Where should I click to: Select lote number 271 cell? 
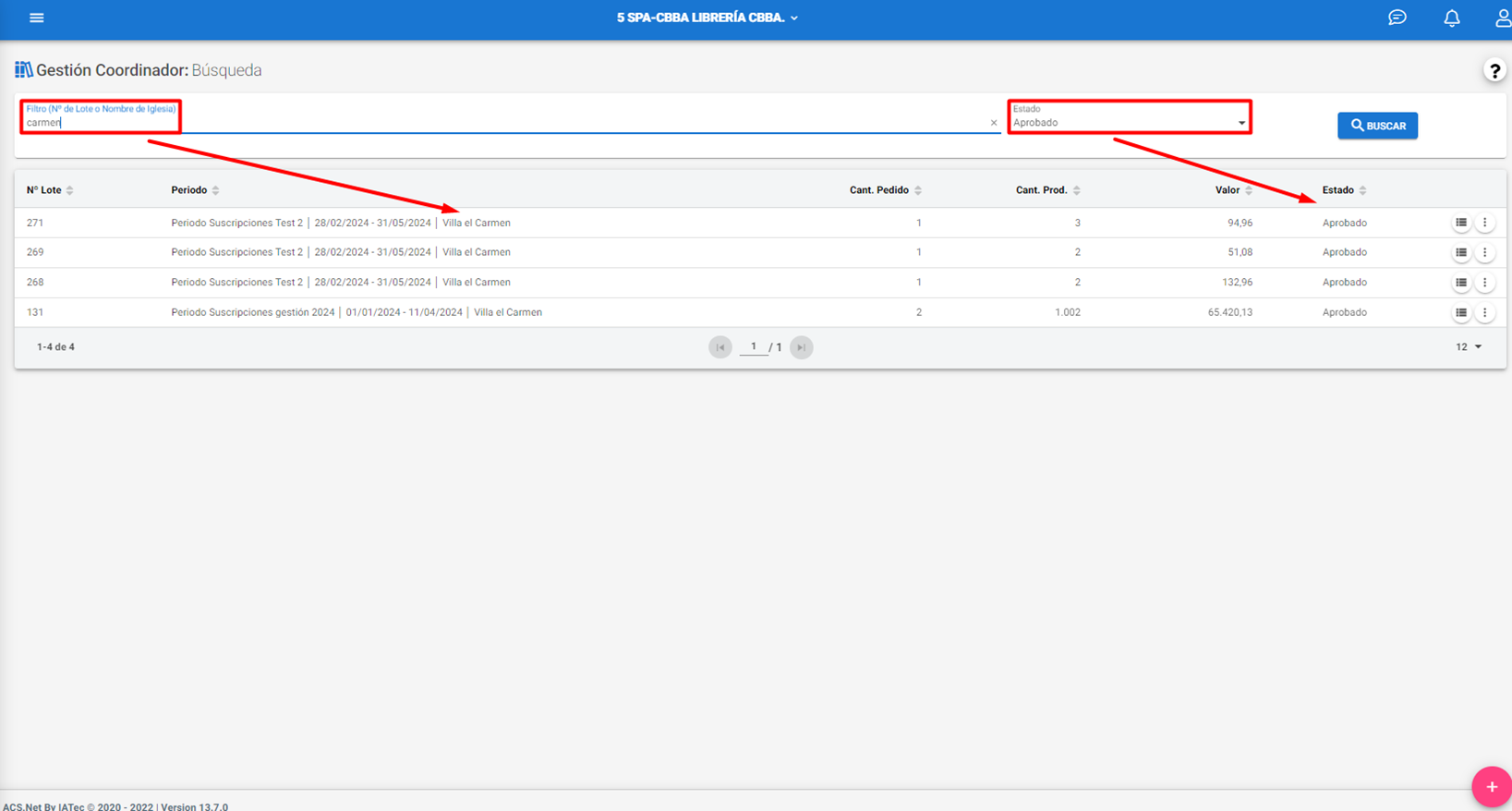click(x=35, y=223)
